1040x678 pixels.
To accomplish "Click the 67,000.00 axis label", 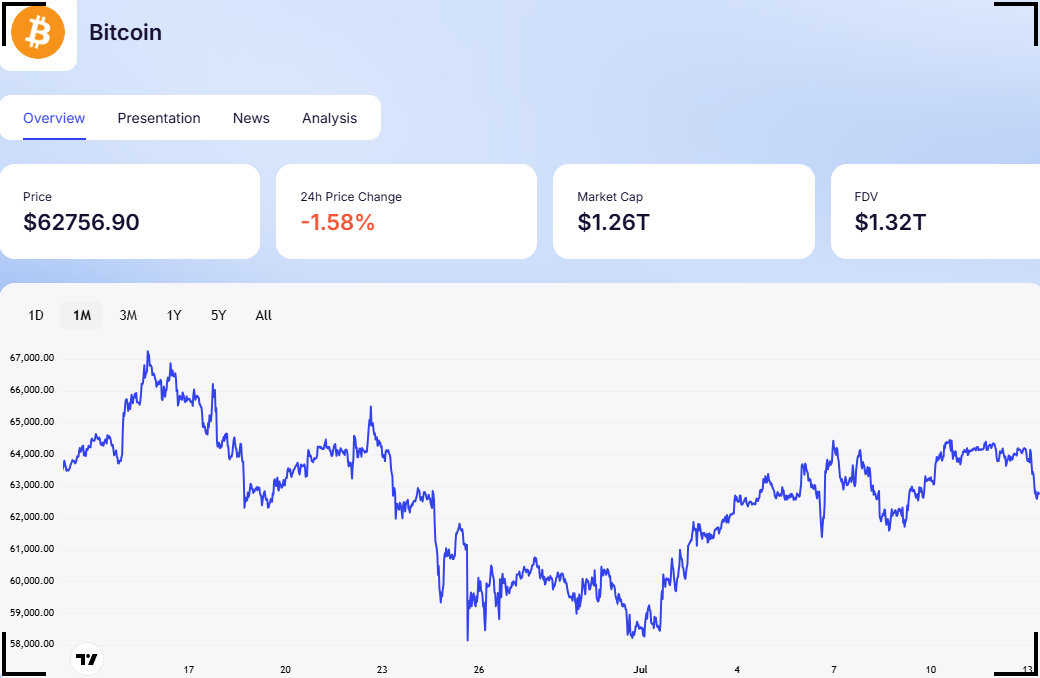I will [x=32, y=358].
